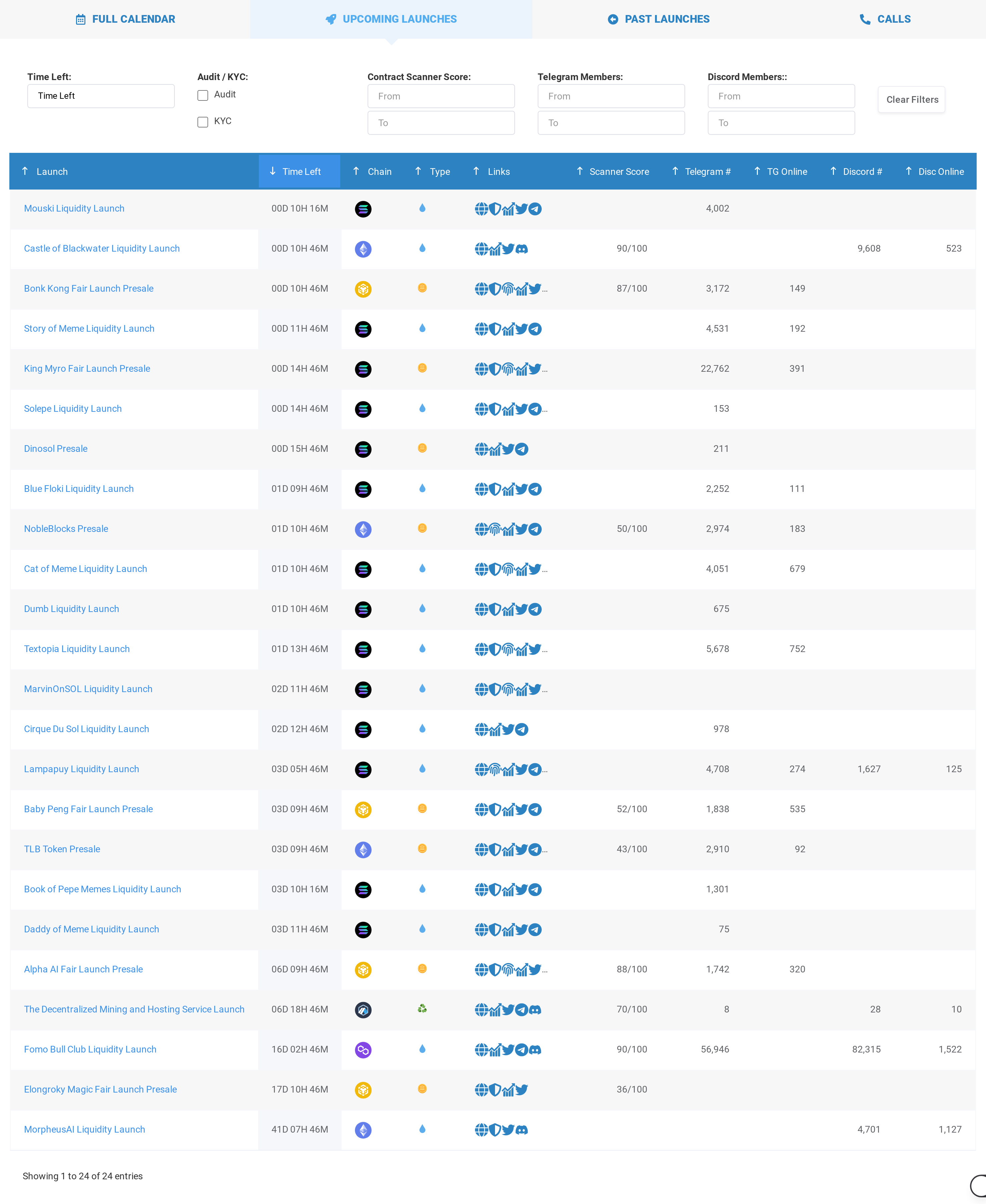This screenshot has height=1204, width=986.
Task: Open Alpha AI Fair Launch Presale link
Action: point(83,969)
